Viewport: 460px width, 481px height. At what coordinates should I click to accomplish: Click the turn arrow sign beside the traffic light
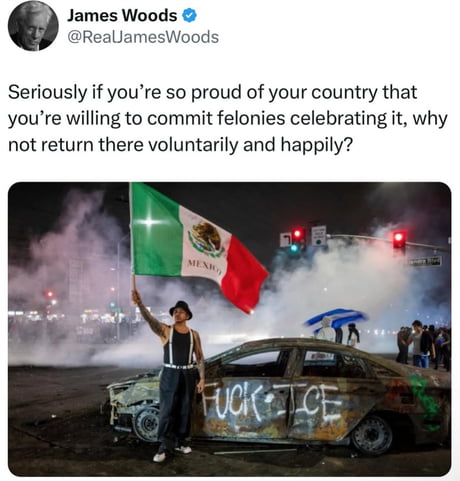point(285,240)
